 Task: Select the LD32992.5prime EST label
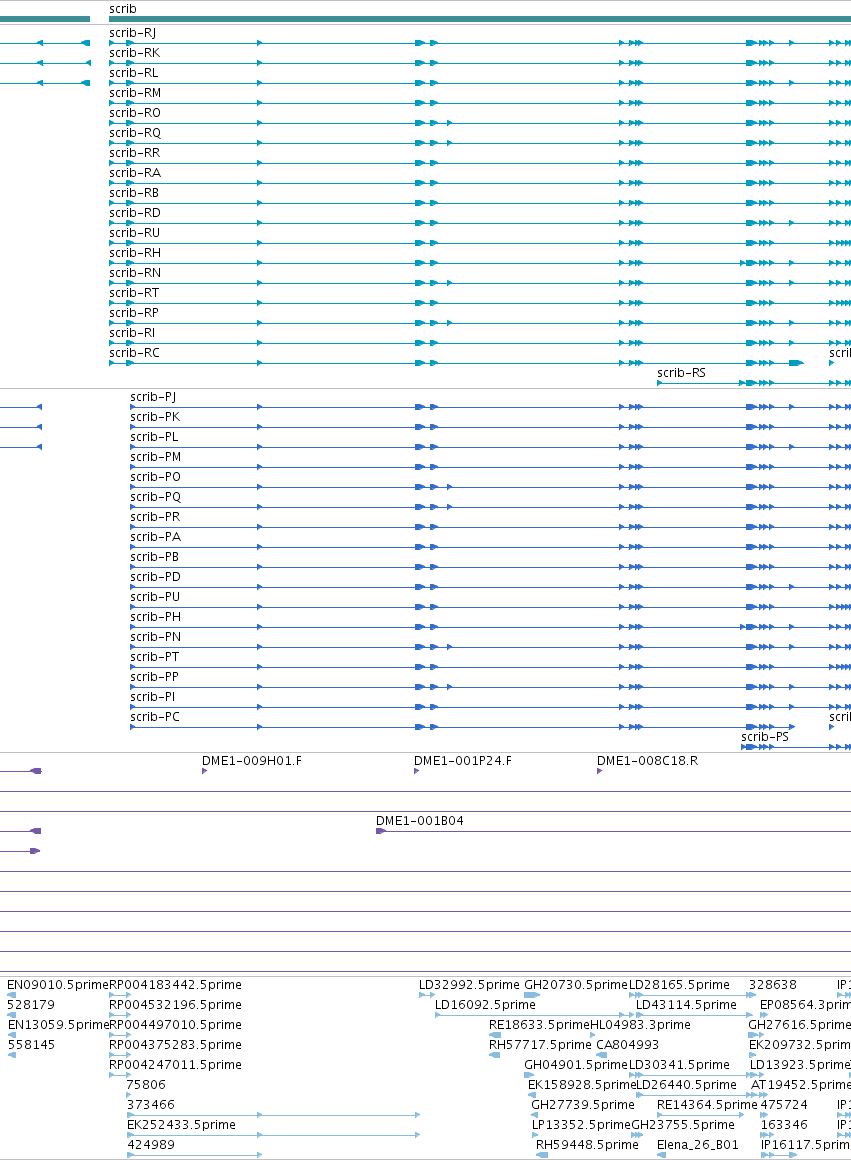pos(469,985)
